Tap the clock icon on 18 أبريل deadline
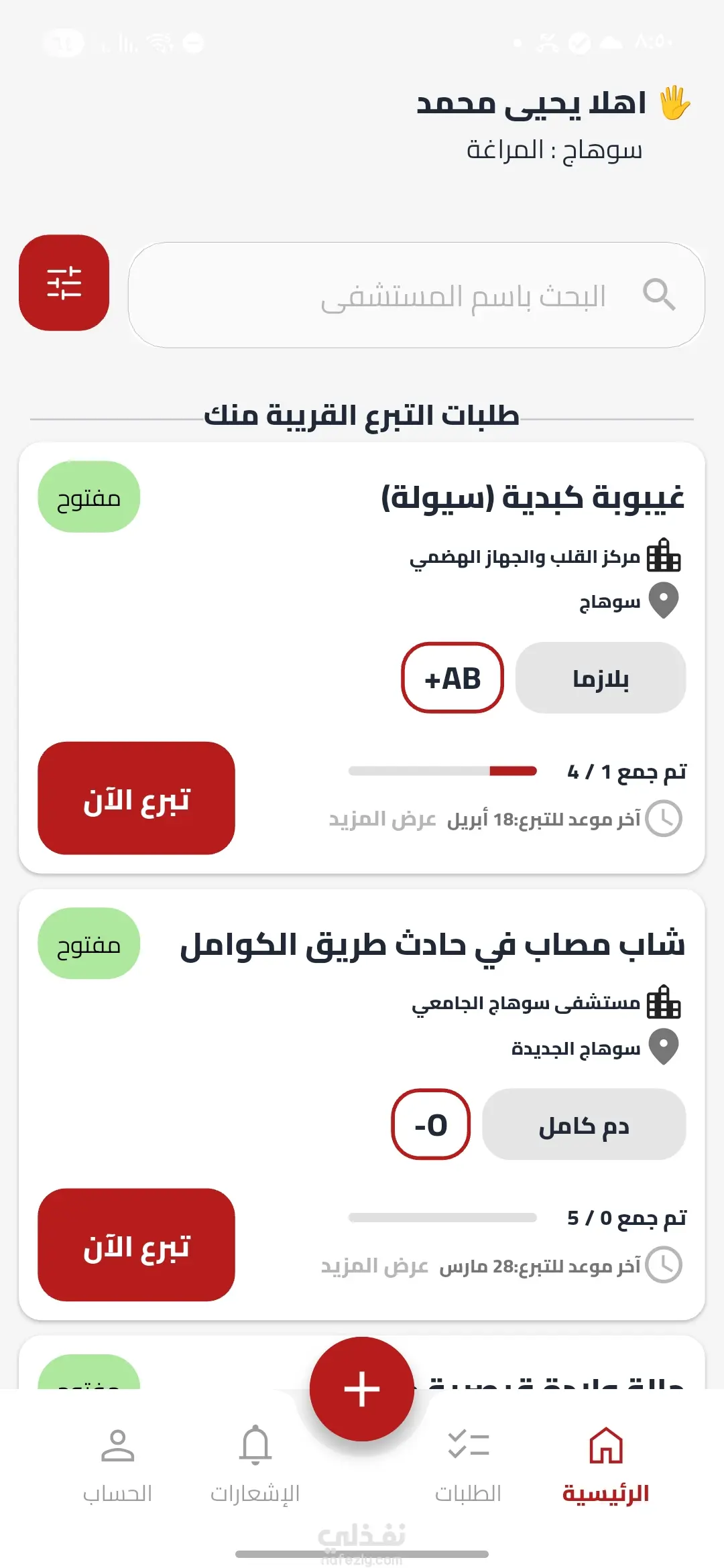 pos(664,818)
